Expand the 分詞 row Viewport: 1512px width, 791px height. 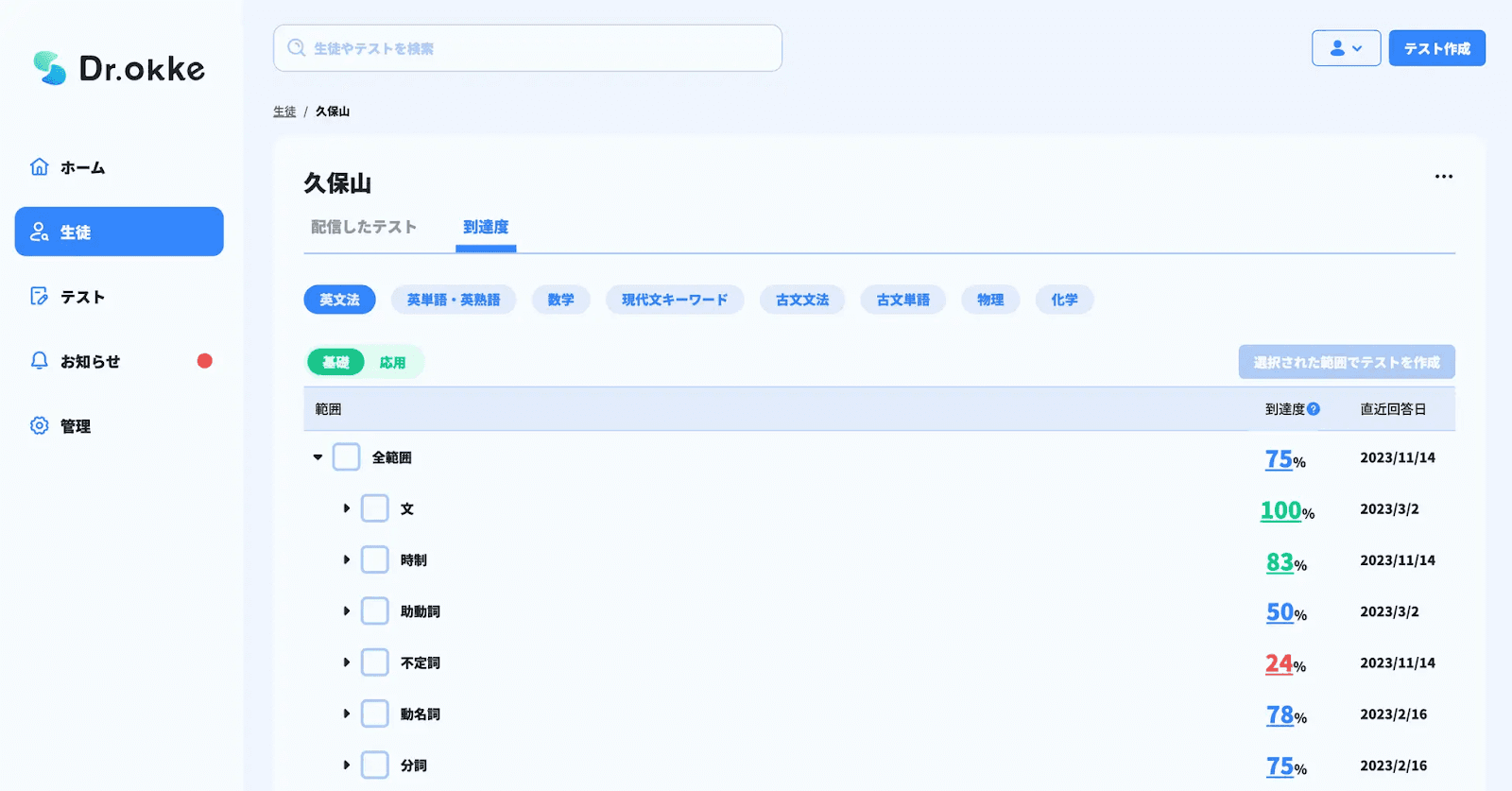click(x=347, y=765)
